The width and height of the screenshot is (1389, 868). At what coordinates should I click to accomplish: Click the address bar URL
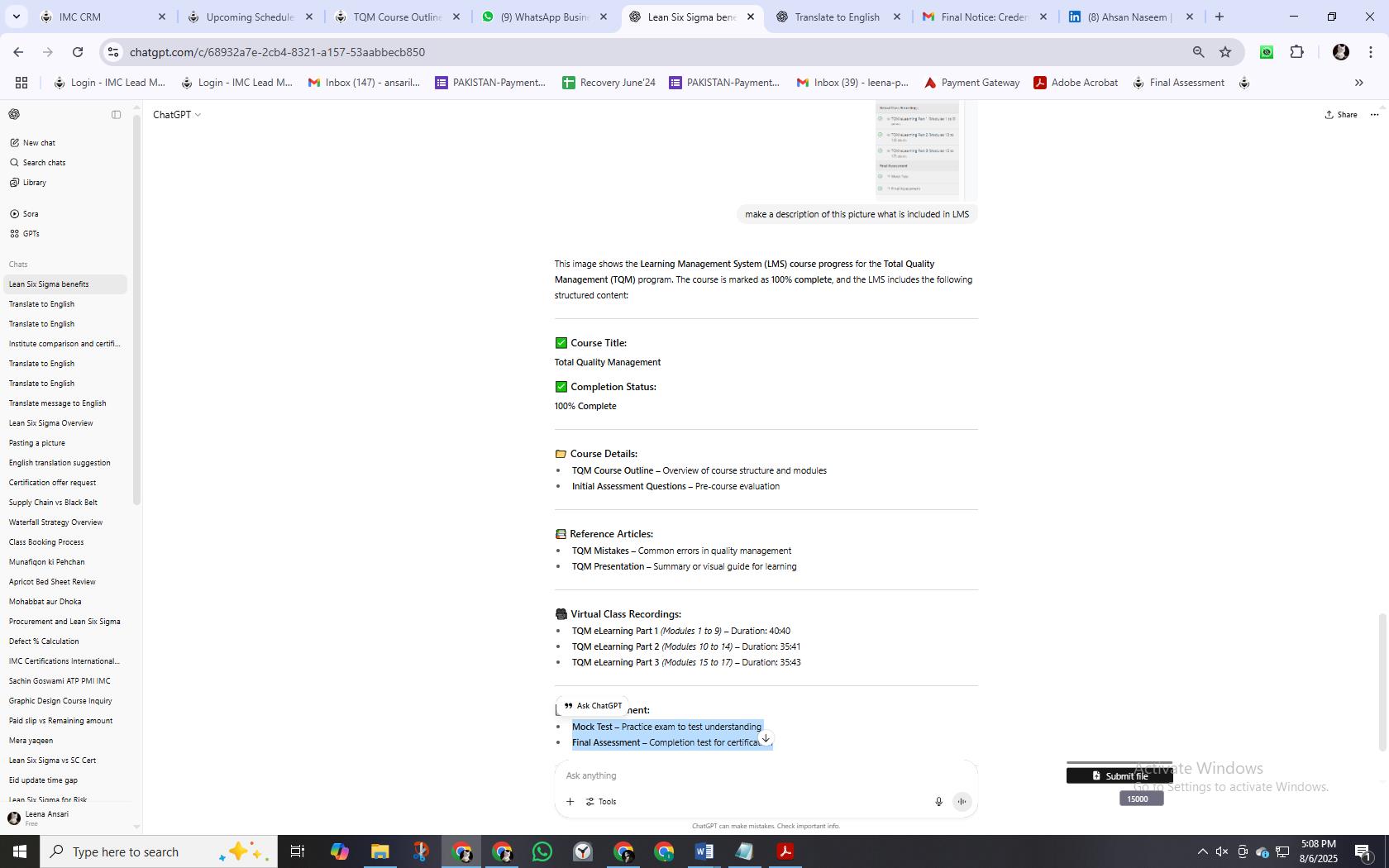pos(277,51)
